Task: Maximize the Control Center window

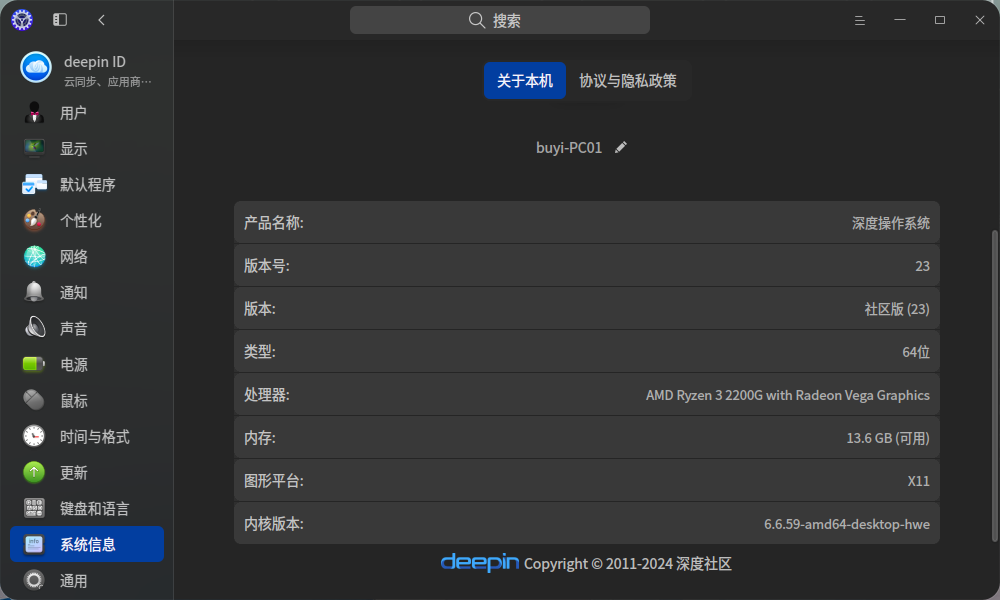Action: click(x=939, y=20)
